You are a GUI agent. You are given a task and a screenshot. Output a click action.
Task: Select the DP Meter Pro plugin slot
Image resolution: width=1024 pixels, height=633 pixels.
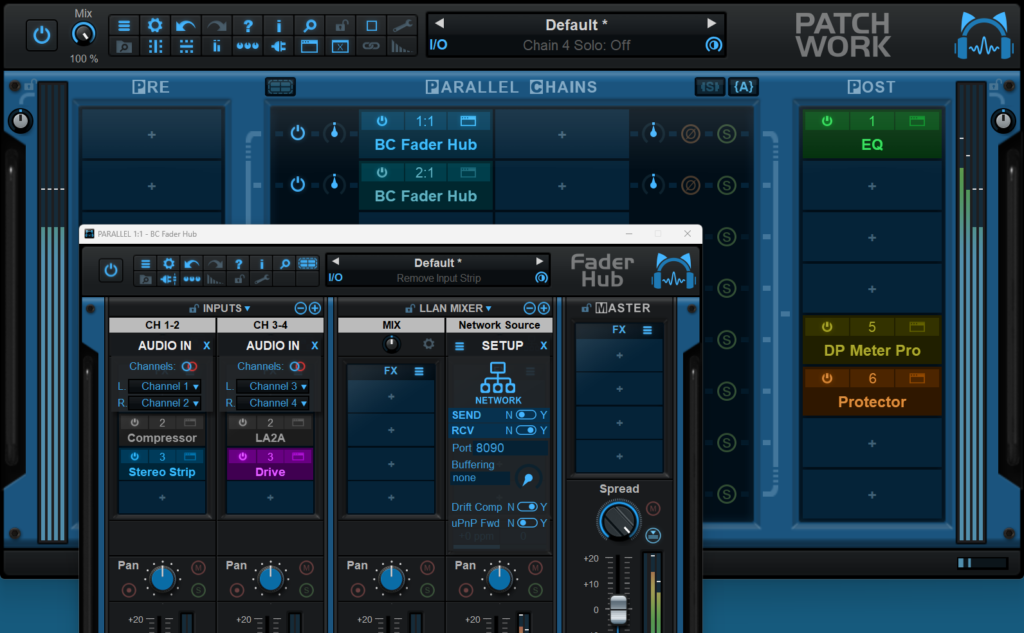coord(872,351)
